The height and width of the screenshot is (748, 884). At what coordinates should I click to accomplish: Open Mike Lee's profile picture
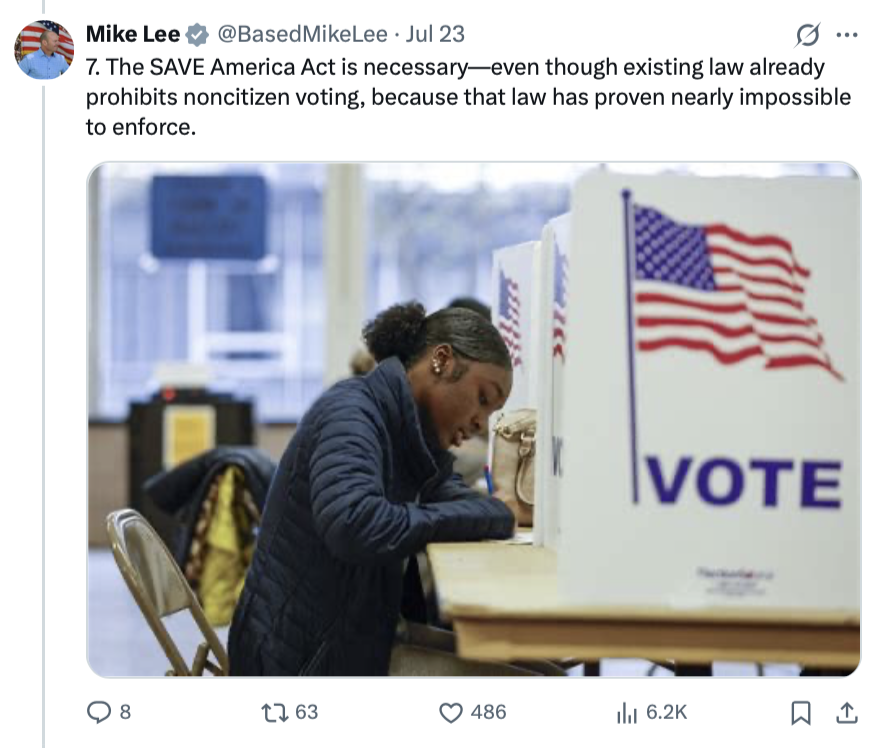[x=44, y=50]
